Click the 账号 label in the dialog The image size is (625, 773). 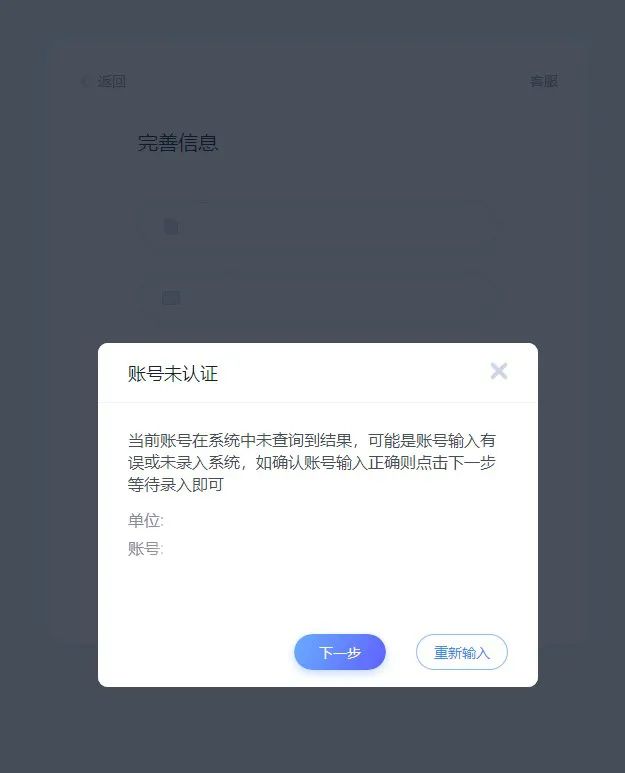(145, 549)
